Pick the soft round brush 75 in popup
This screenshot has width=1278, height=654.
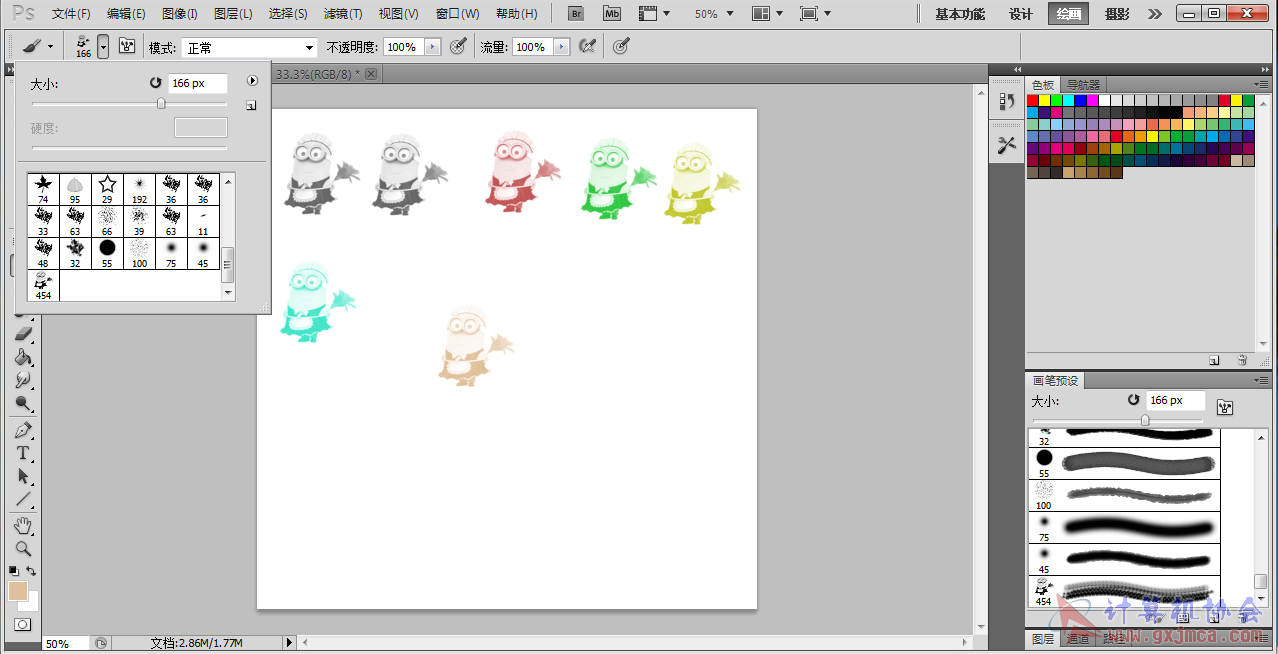tap(171, 253)
